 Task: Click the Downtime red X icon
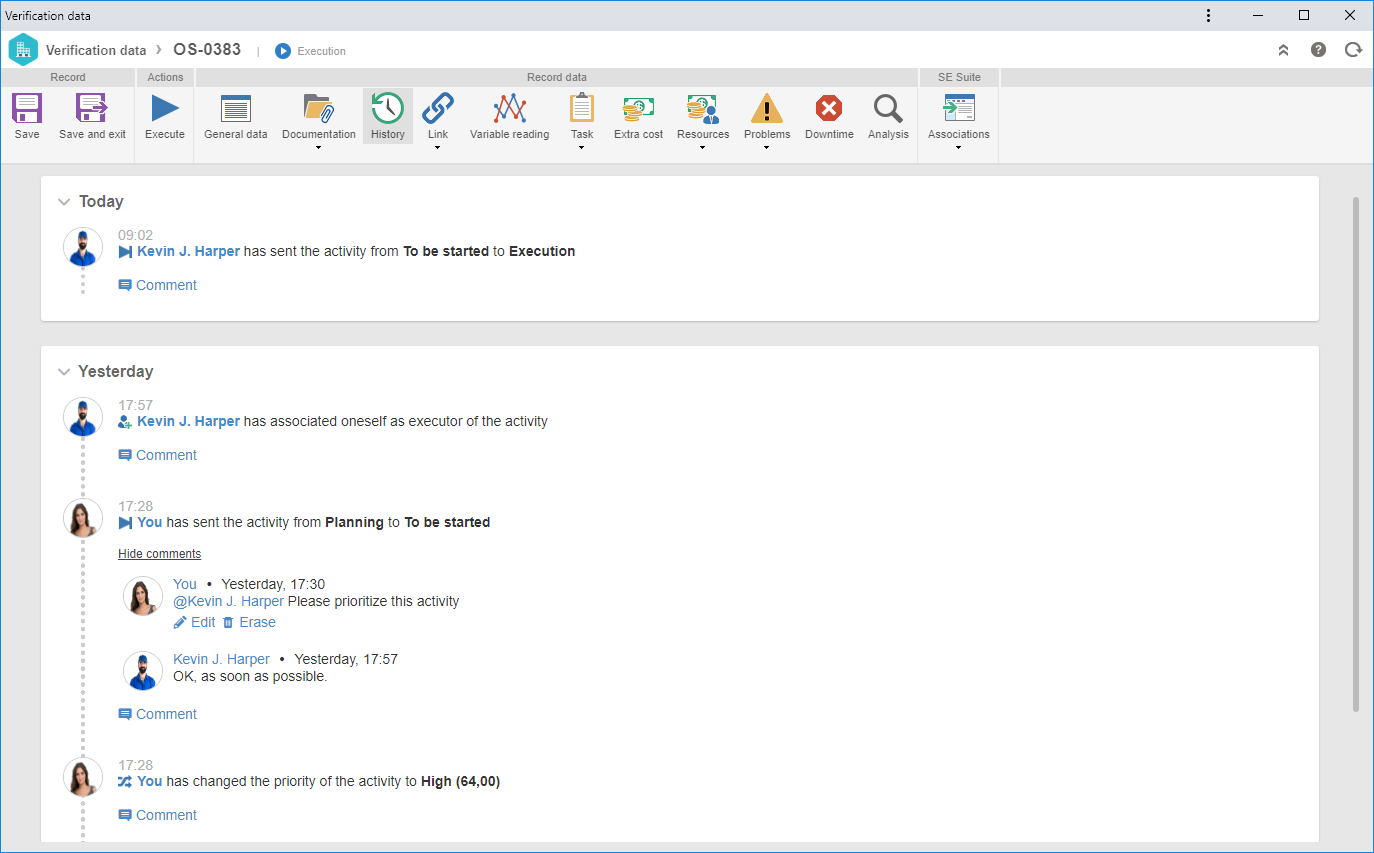click(829, 108)
